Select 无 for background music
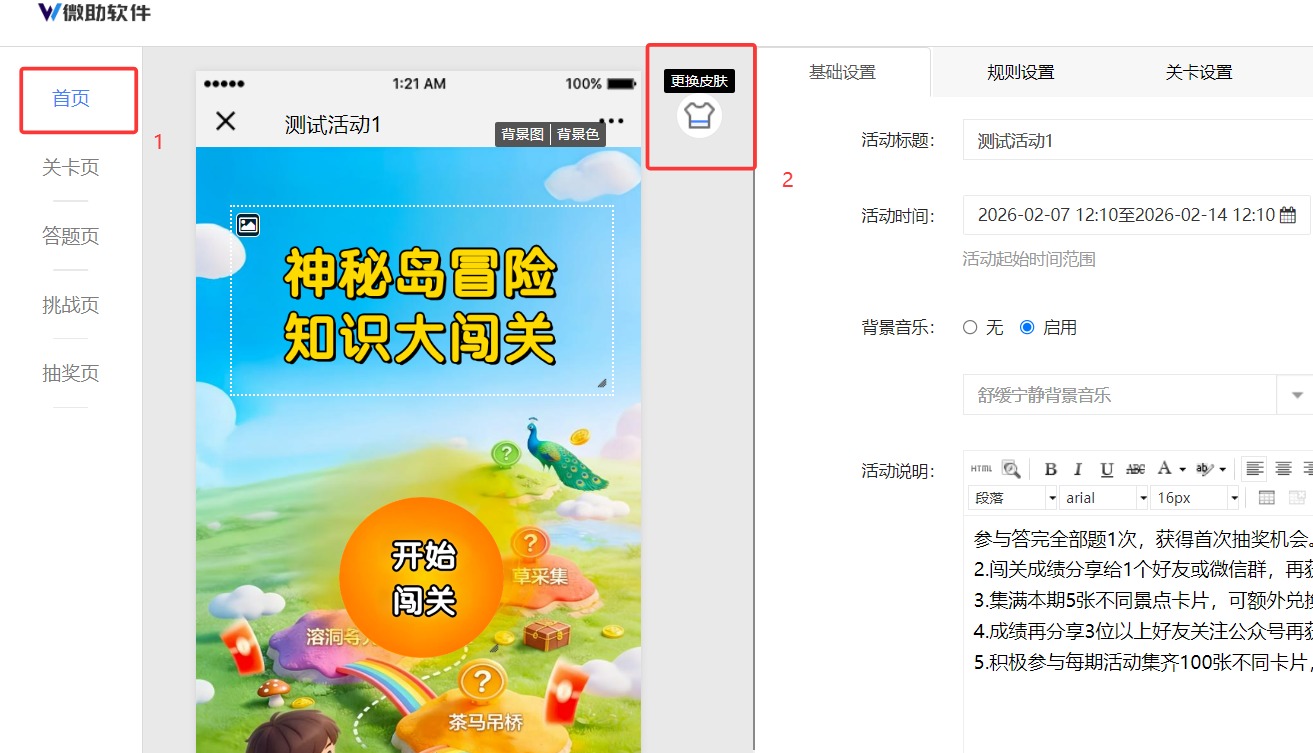The width and height of the screenshot is (1313, 753). (970, 328)
